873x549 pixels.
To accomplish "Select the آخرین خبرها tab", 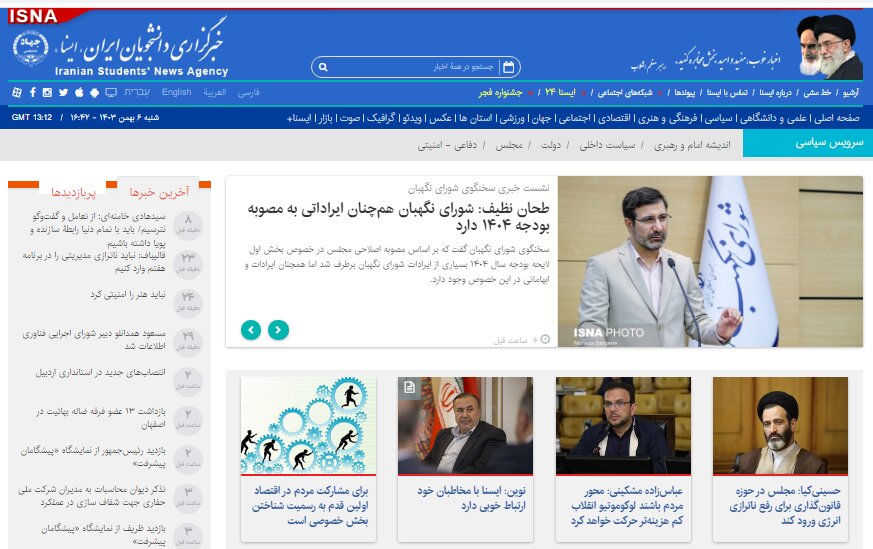I will point(159,192).
